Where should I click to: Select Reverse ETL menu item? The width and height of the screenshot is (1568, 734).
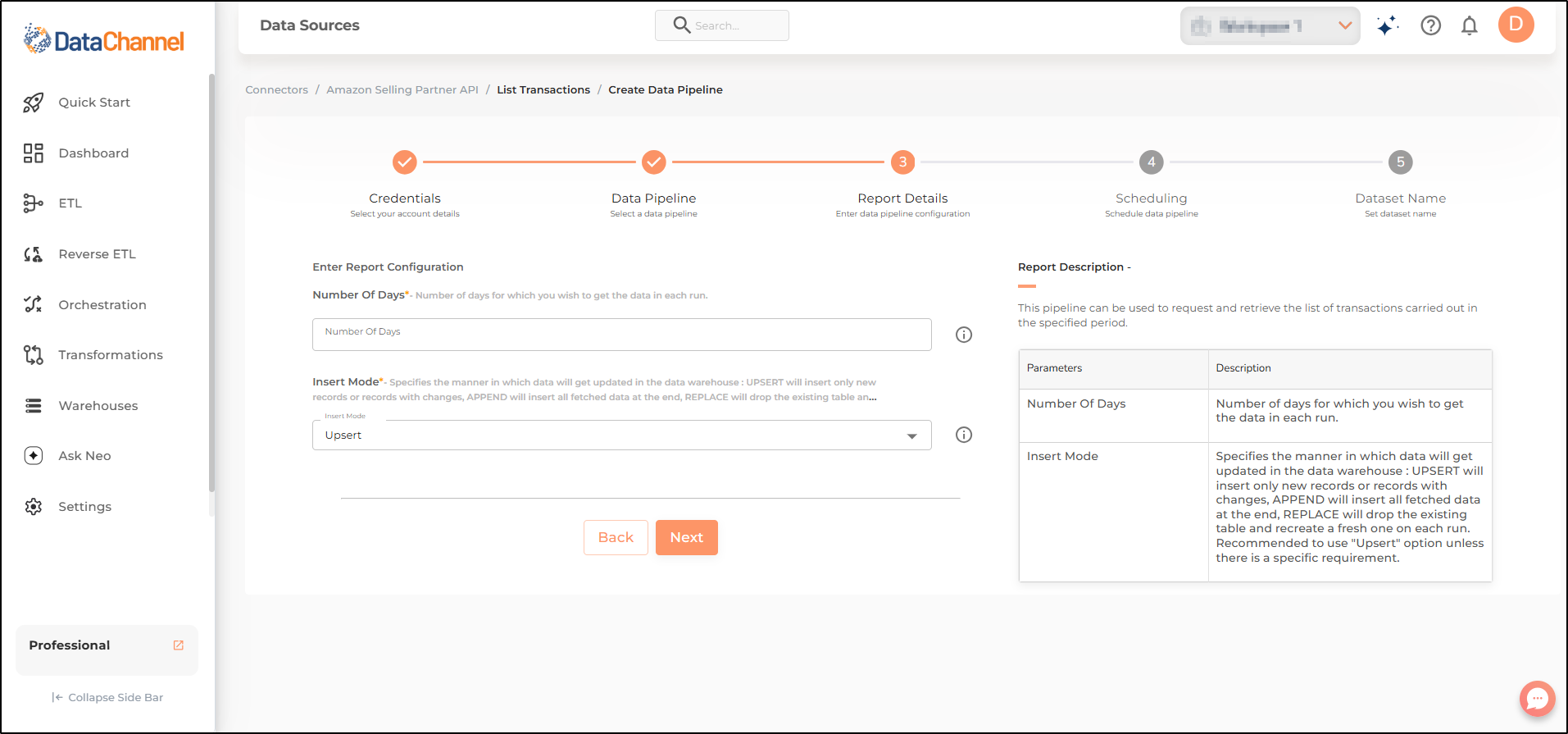pos(97,254)
